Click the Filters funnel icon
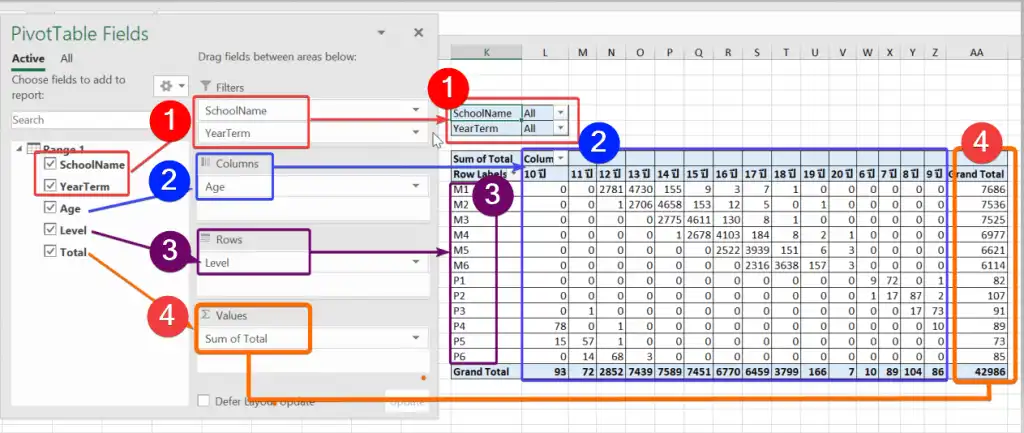This screenshot has height=433, width=1024. pos(206,87)
